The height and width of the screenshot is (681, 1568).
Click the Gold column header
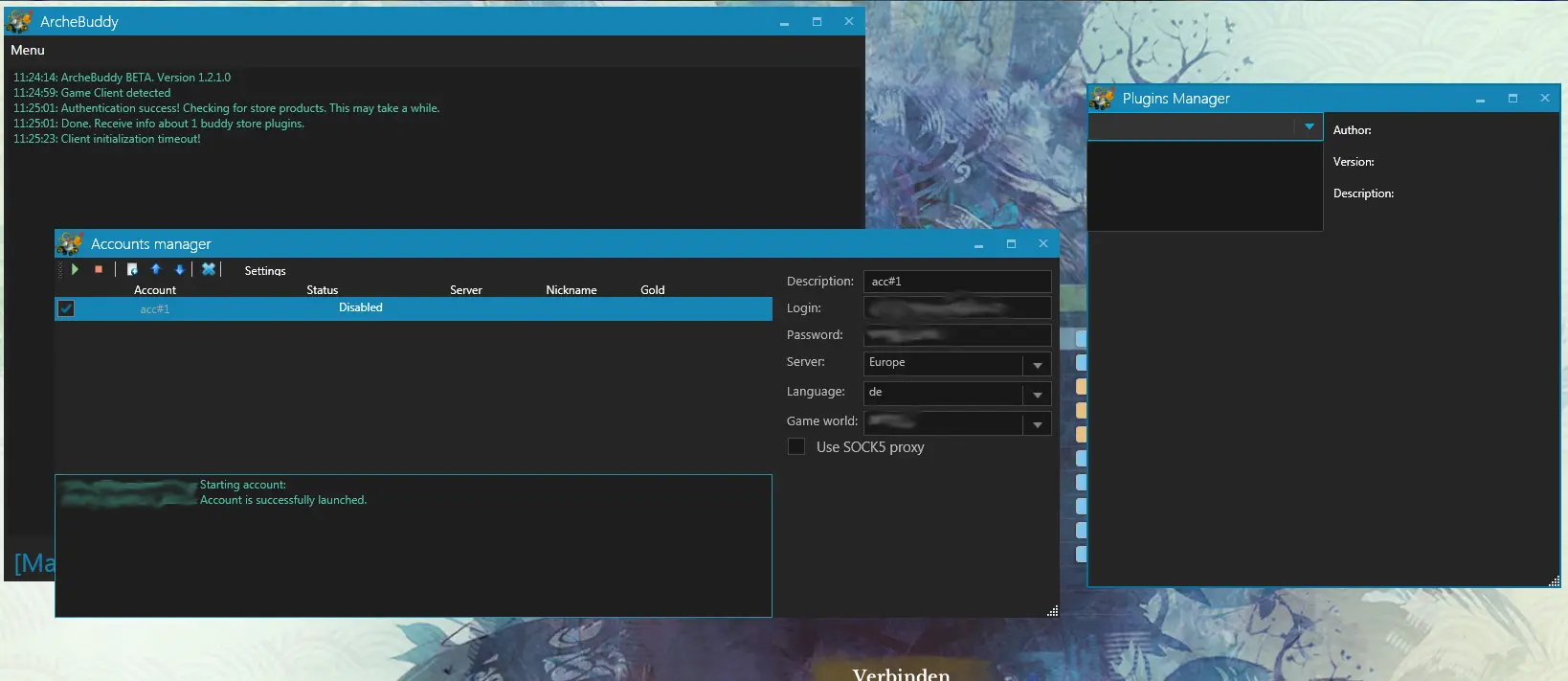[x=653, y=290]
